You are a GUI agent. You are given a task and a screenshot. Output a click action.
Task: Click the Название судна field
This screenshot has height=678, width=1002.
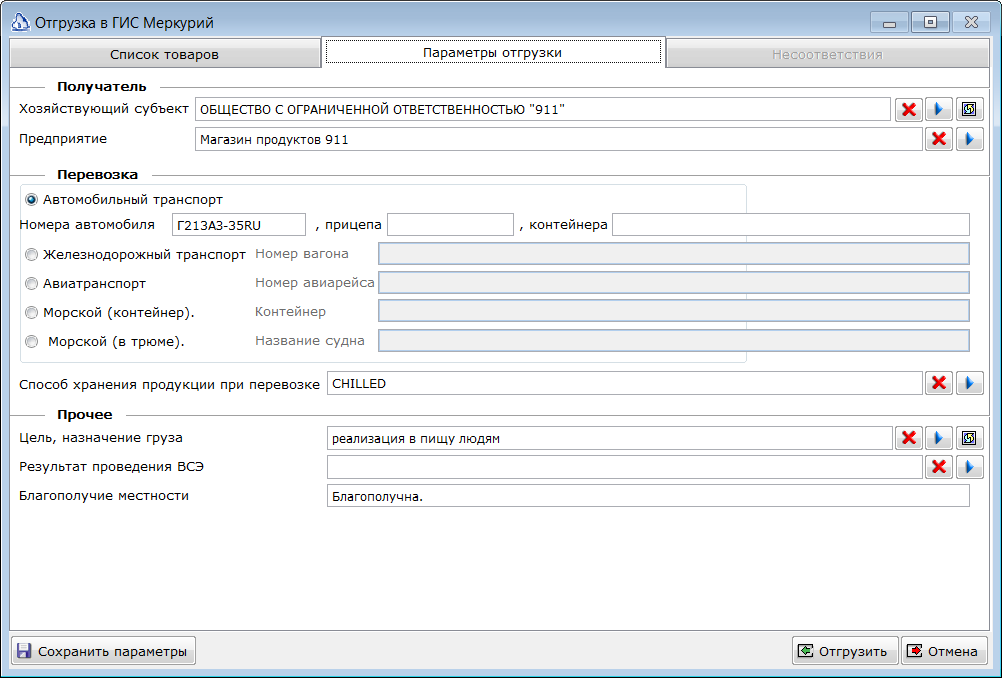pos(674,341)
